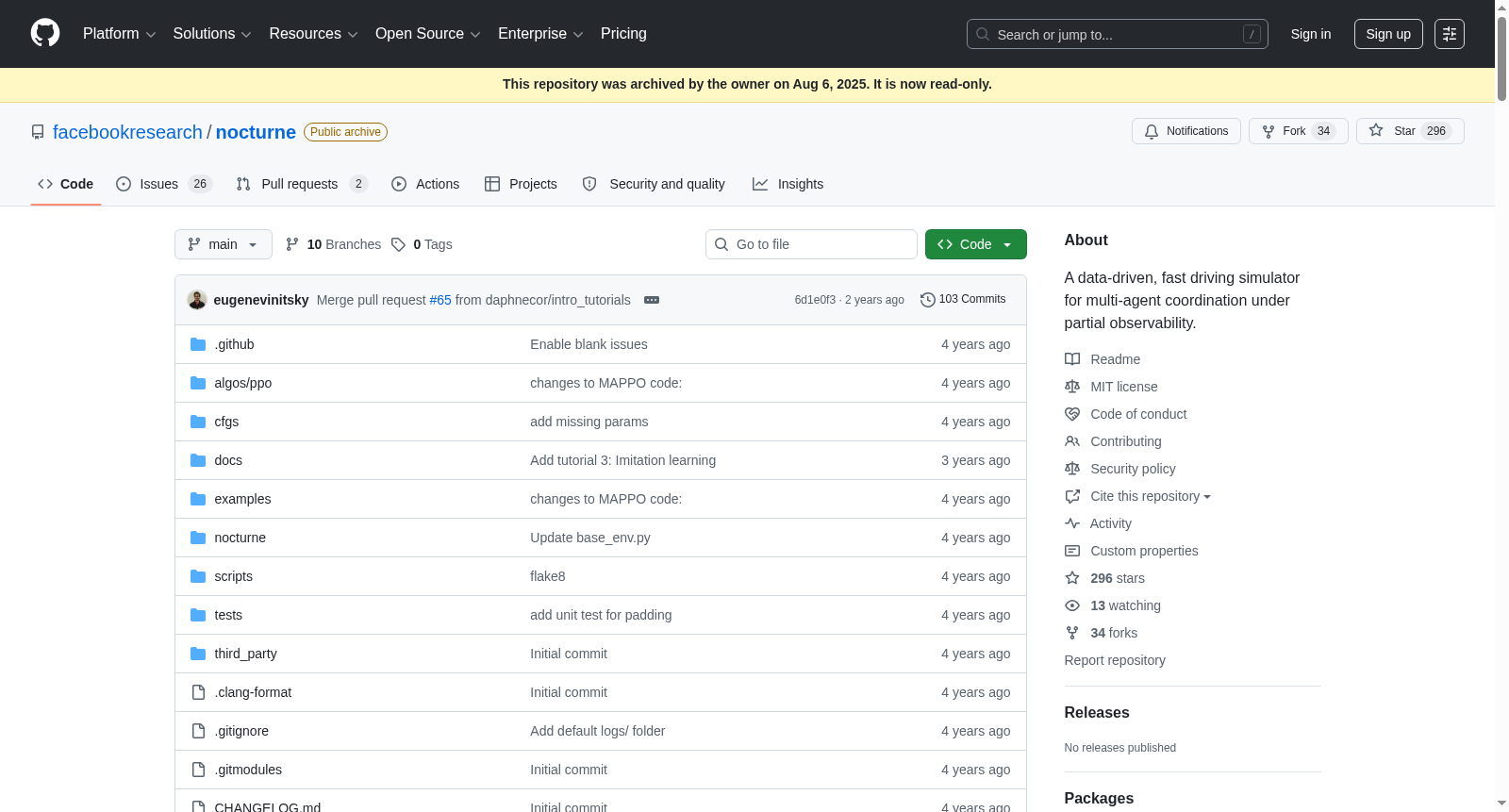
Task: Open the global navigation menu icon
Action: pyautogui.click(x=1449, y=34)
